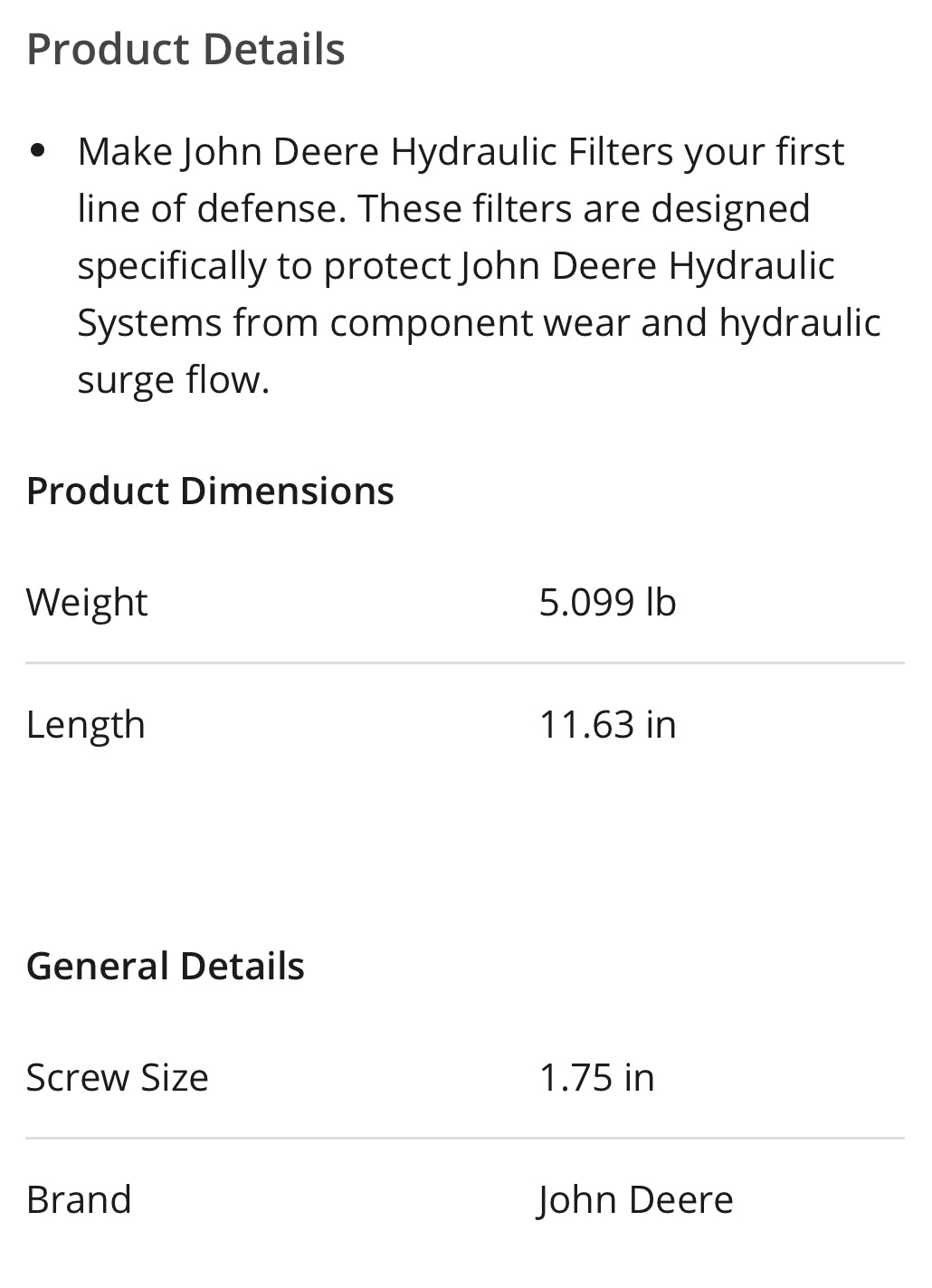Click the Screw Size label

pyautogui.click(x=118, y=1078)
